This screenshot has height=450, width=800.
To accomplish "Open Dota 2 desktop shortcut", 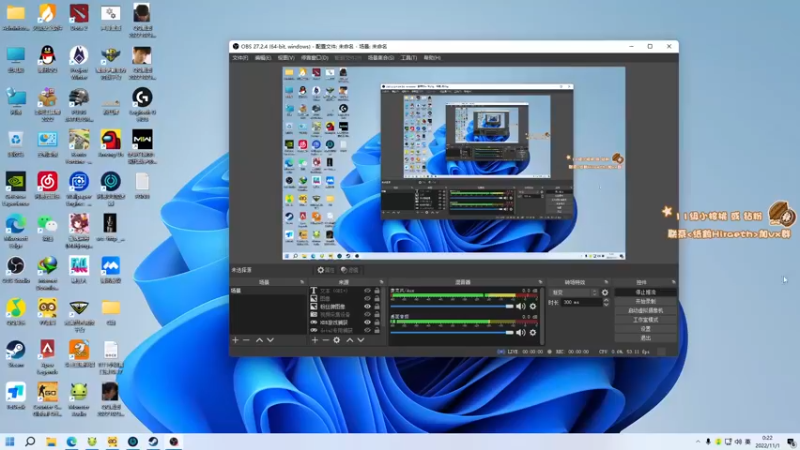I will click(x=79, y=17).
